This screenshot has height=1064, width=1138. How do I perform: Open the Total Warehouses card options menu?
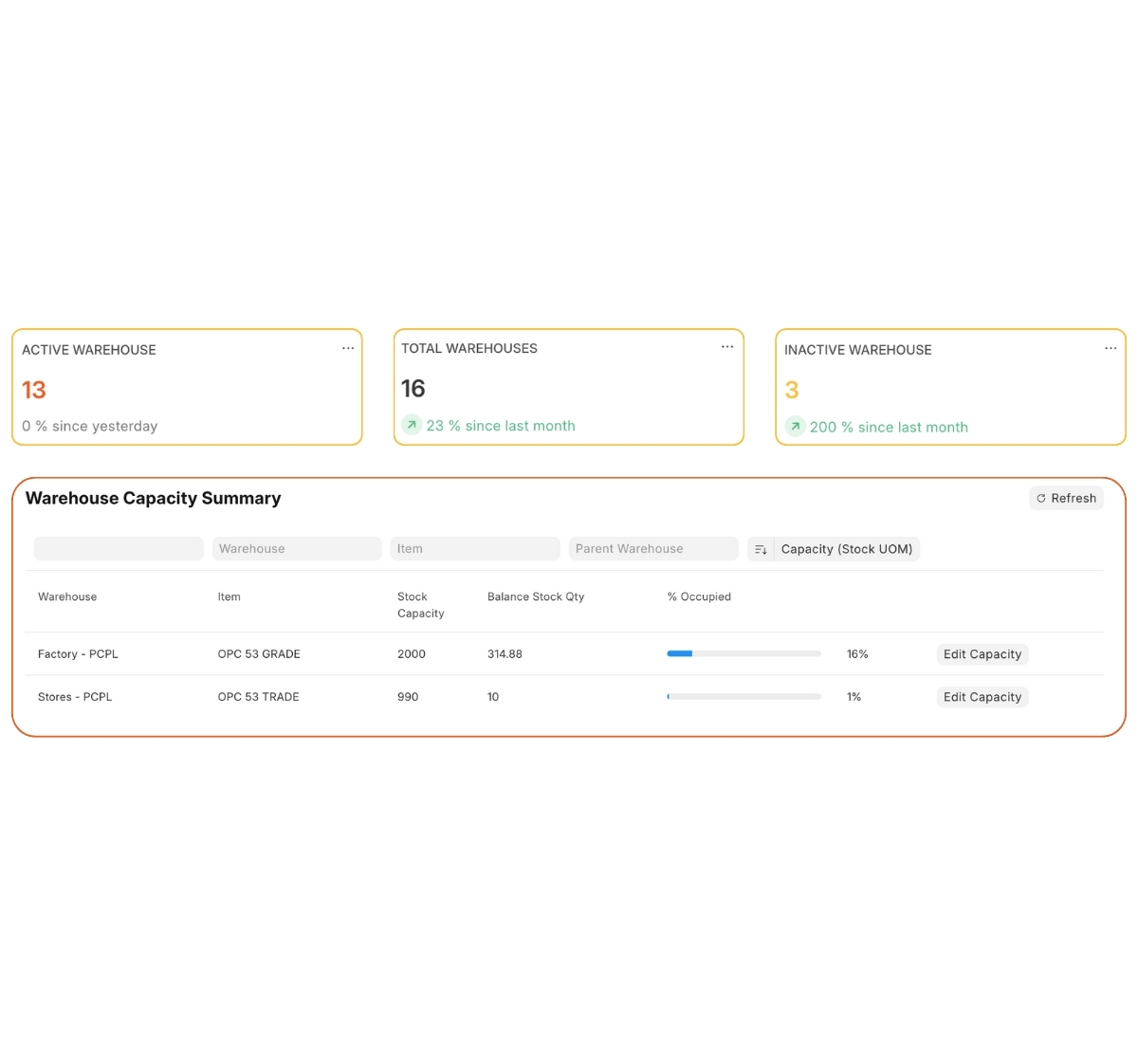(x=727, y=347)
